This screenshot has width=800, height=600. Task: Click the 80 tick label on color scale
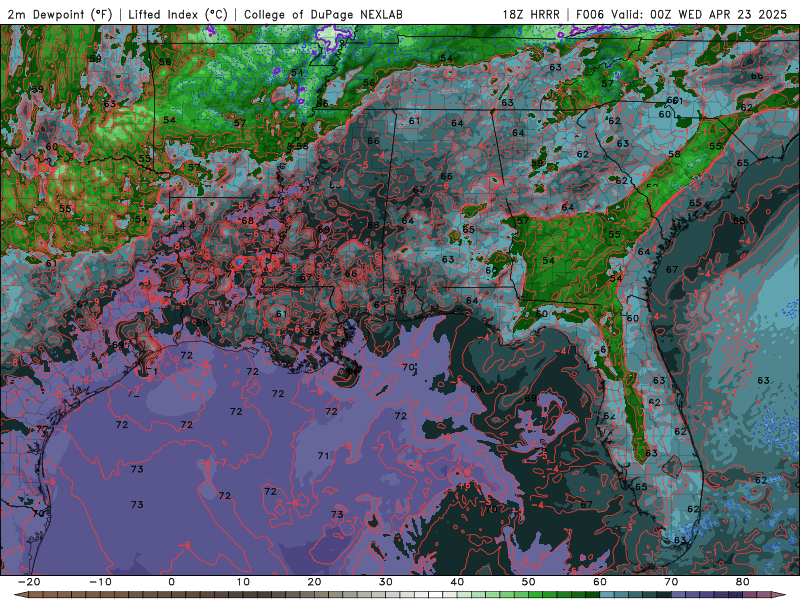coord(743,582)
